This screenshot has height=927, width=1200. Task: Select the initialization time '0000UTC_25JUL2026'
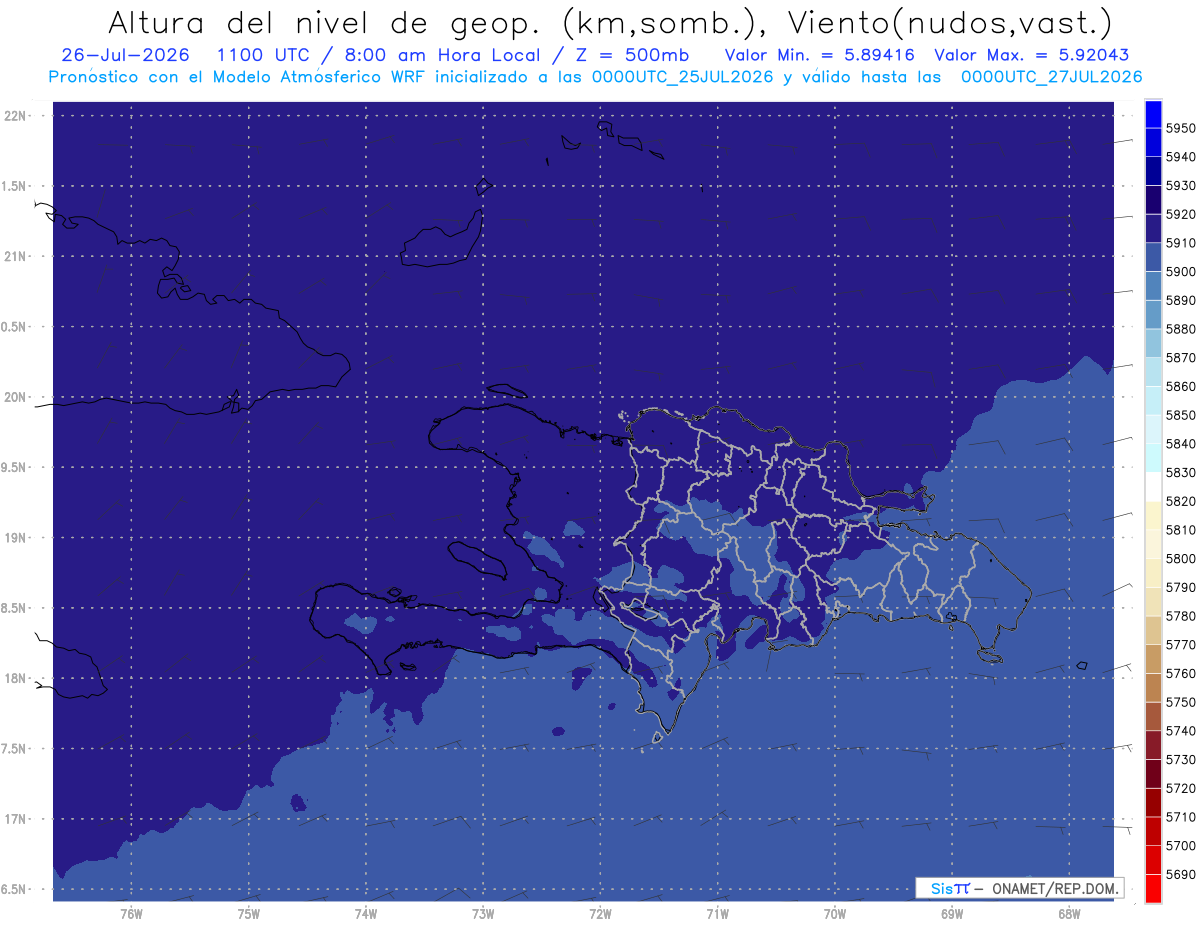(684, 77)
